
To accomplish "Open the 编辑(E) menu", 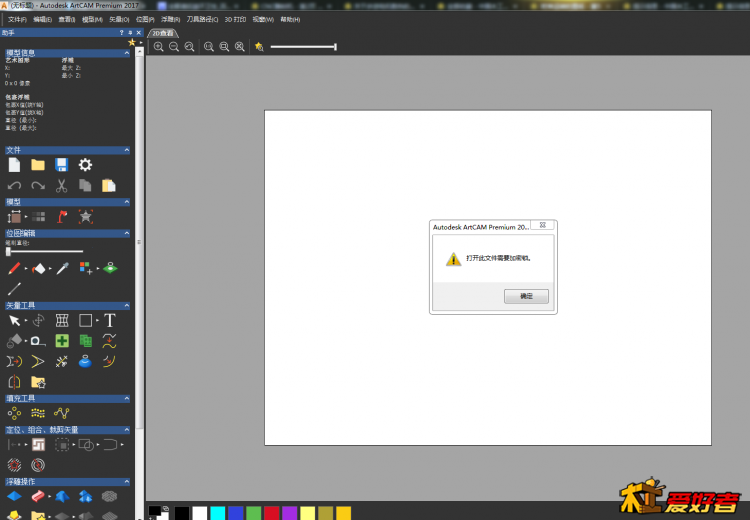I will 43,20.
